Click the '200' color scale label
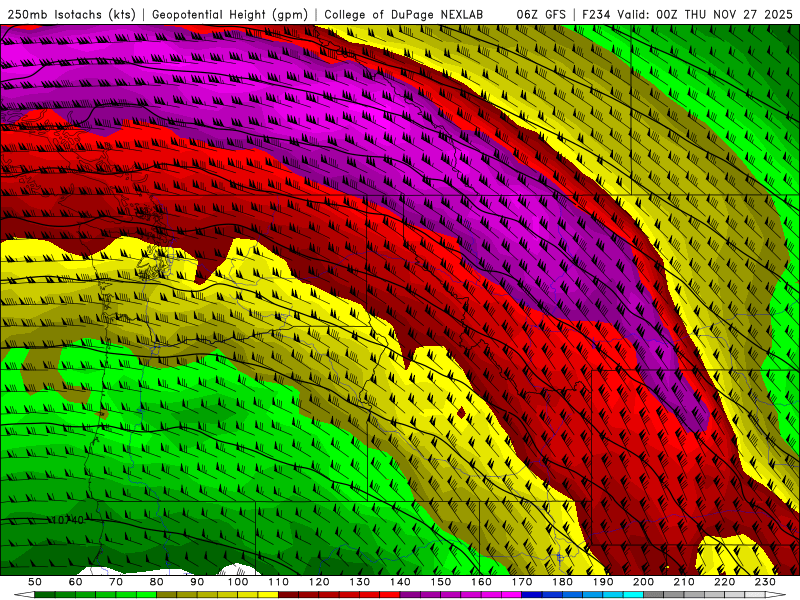 tap(643, 582)
